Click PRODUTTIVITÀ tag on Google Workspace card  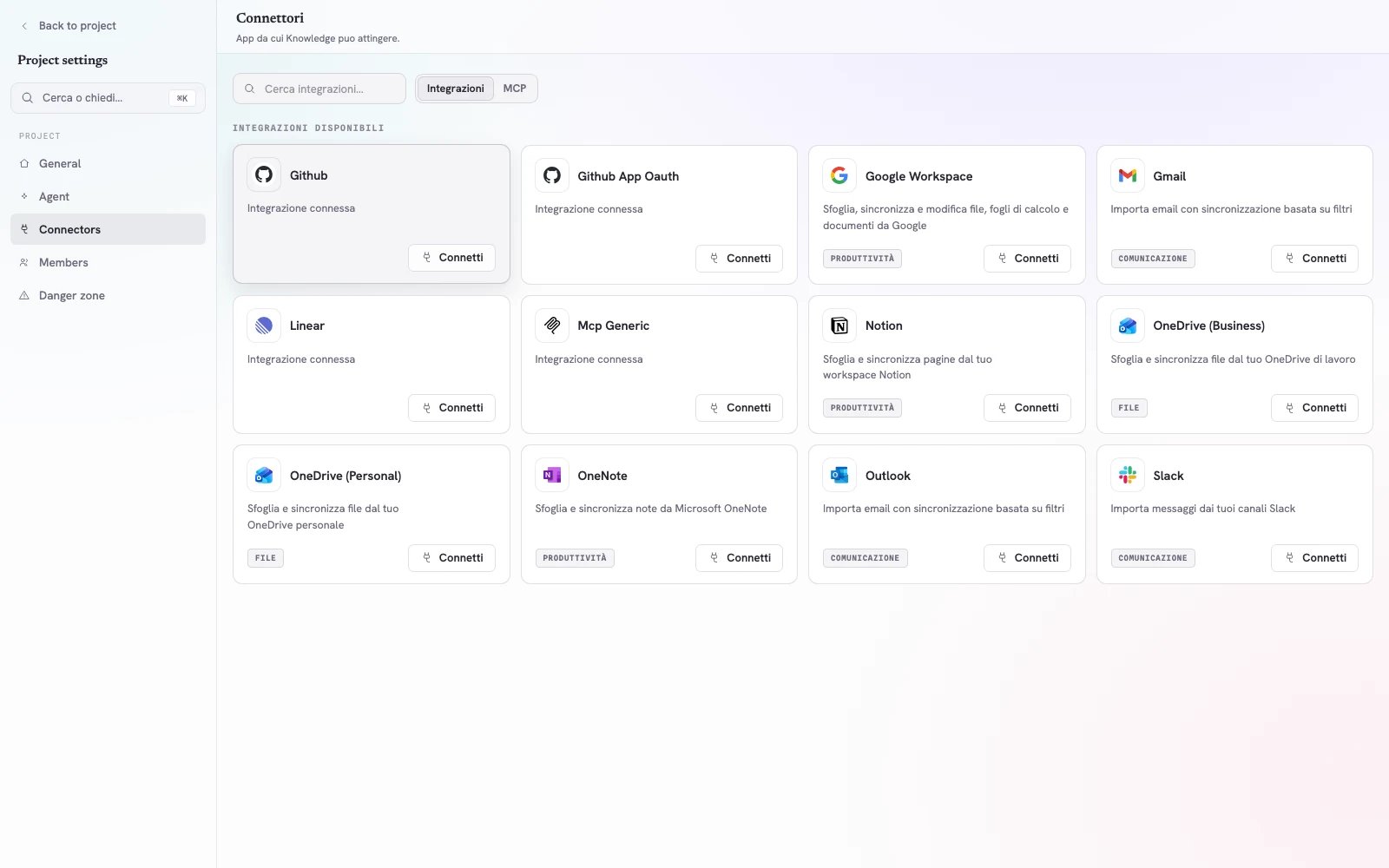pos(862,259)
